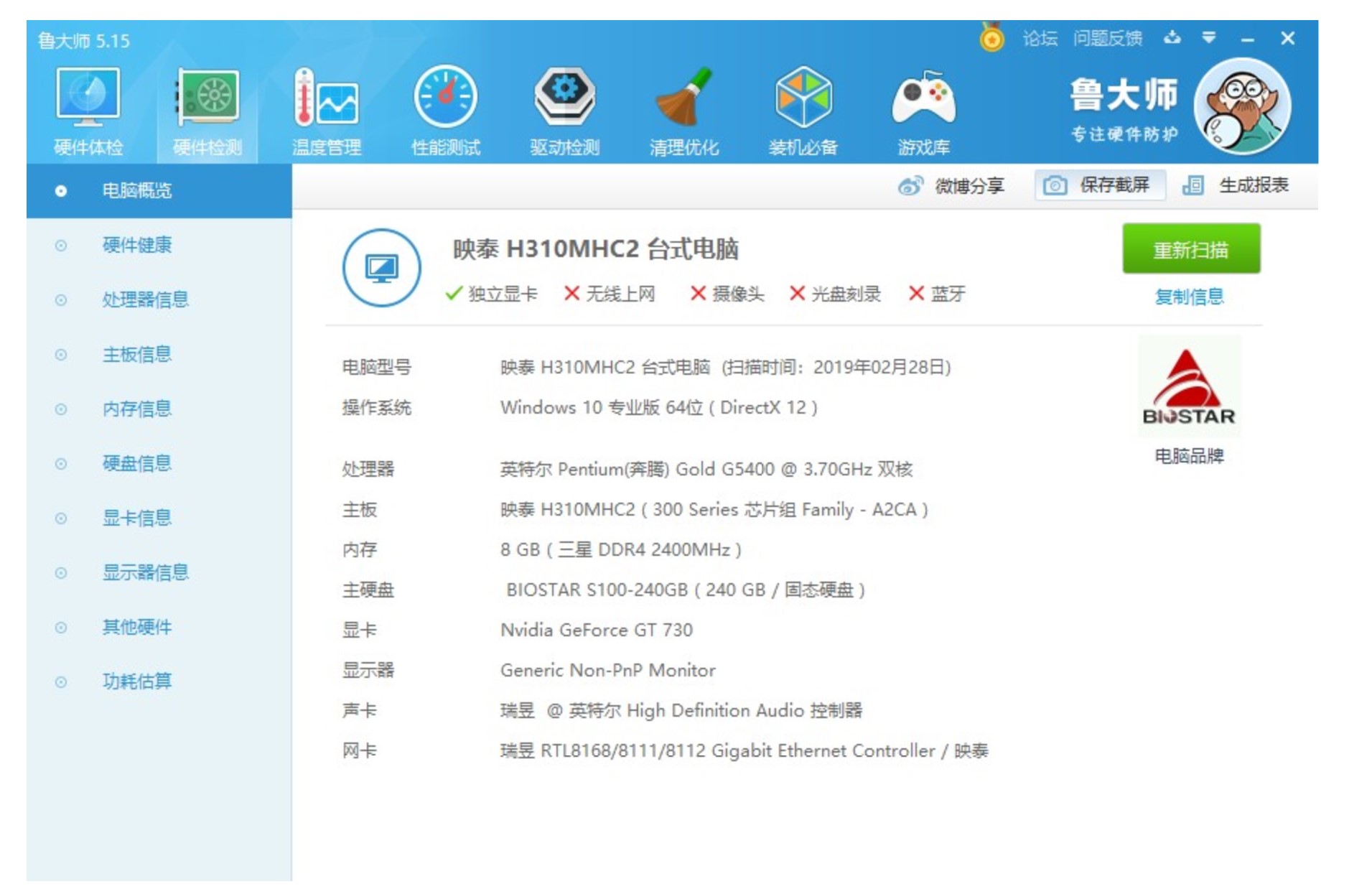Select the 硬件检测 hardware detection icon
Image resolution: width=1372 pixels, height=889 pixels.
tap(207, 112)
